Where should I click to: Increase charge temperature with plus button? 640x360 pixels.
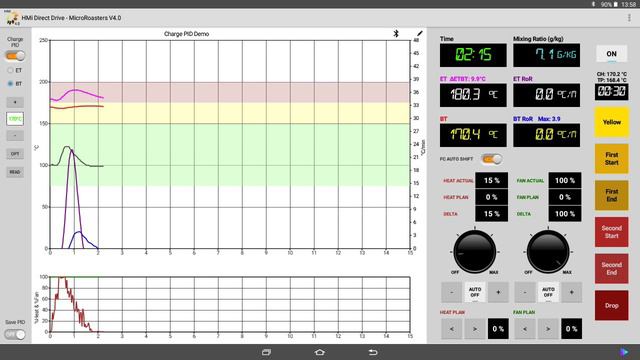pyautogui.click(x=15, y=102)
